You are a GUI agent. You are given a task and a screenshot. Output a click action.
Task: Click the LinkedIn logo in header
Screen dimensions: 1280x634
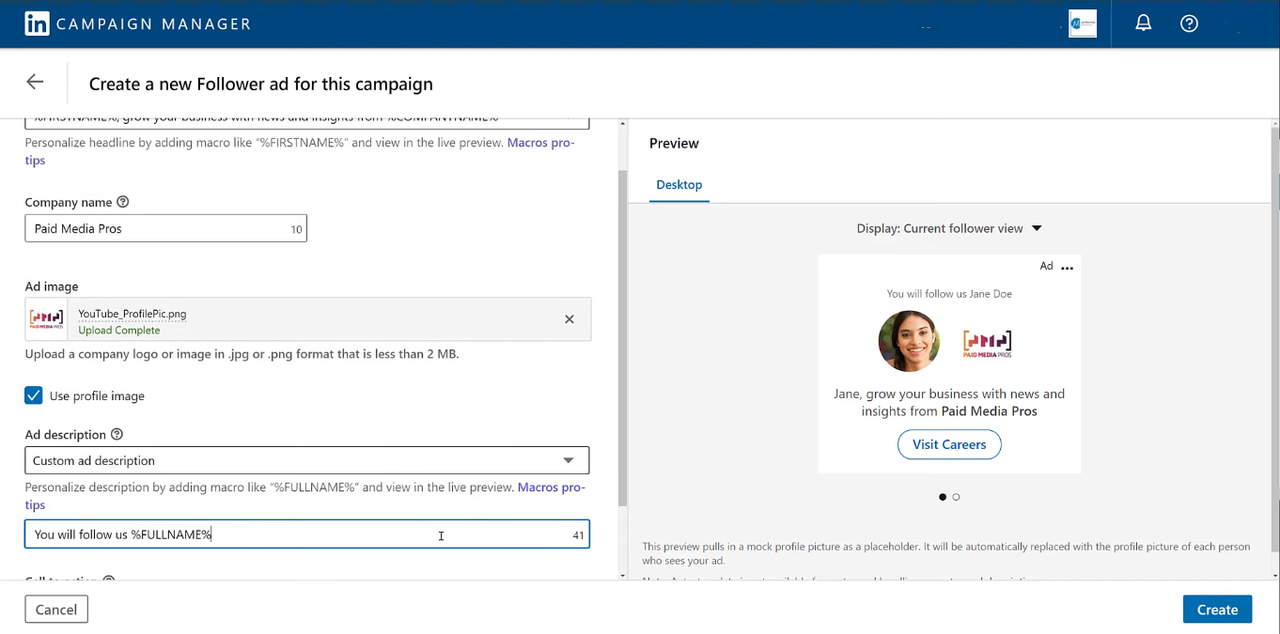pyautogui.click(x=37, y=24)
